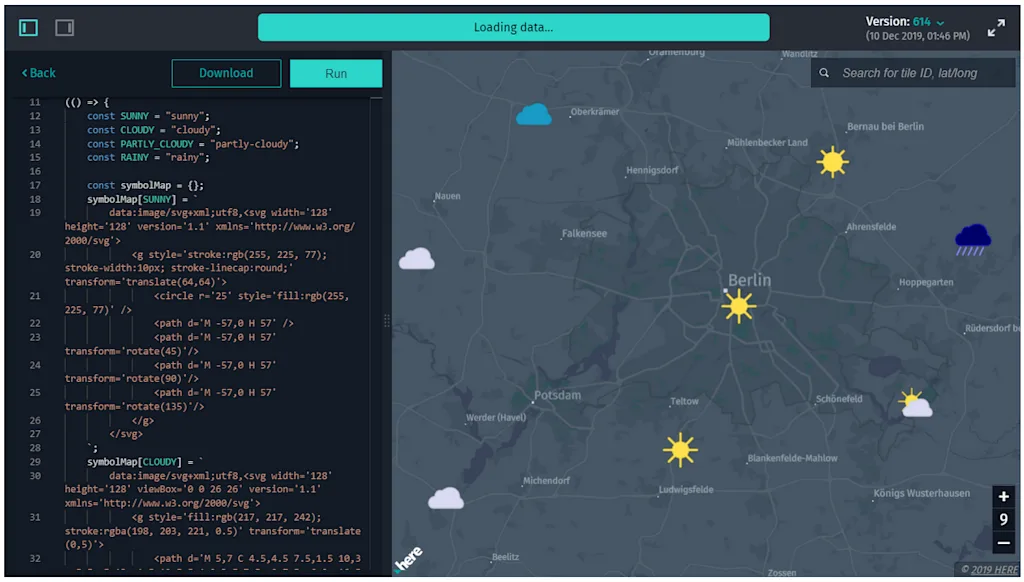Click code line const PARTLY_CLOUDY
This screenshot has width=1024, height=582.
click(193, 144)
